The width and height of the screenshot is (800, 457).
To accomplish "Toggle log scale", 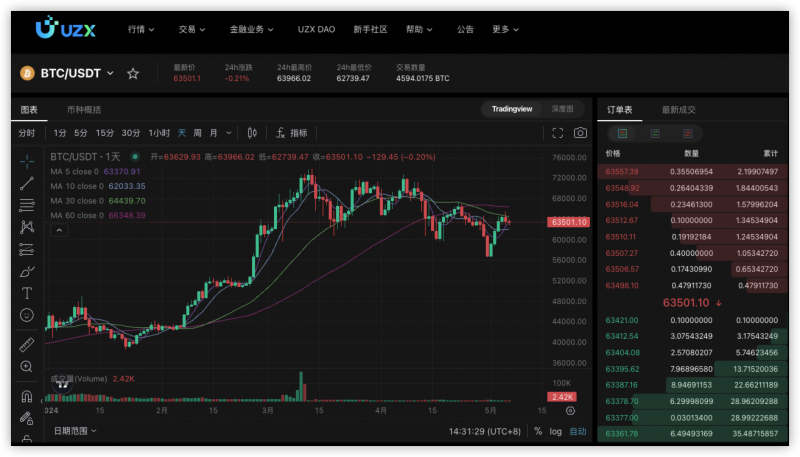I will (556, 431).
